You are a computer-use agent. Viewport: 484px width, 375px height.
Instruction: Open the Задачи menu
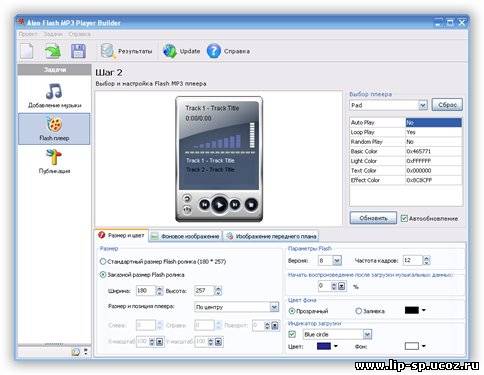pos(53,34)
